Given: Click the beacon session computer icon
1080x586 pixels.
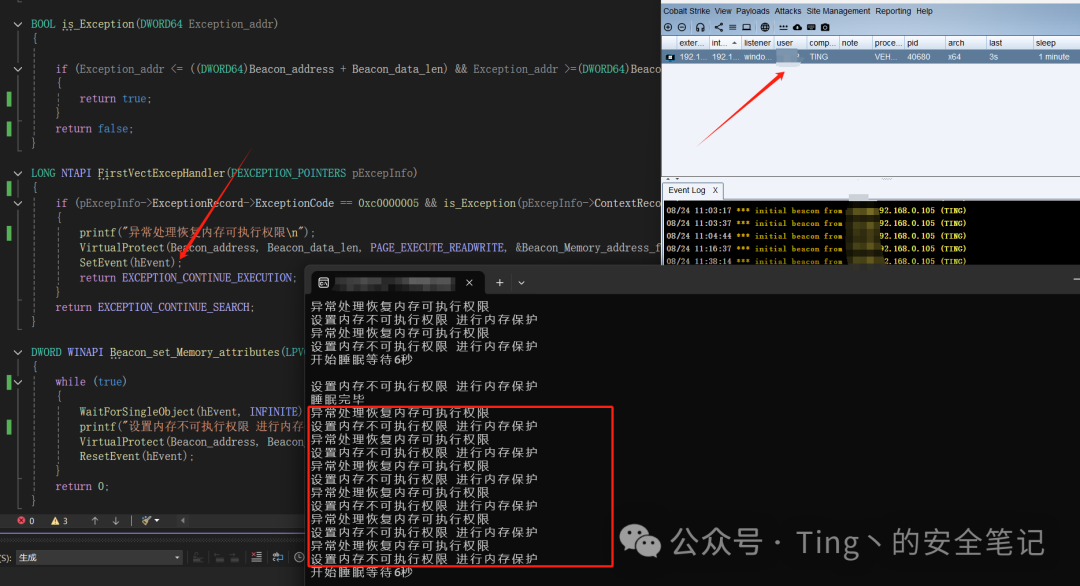Looking at the screenshot, I should (670, 57).
